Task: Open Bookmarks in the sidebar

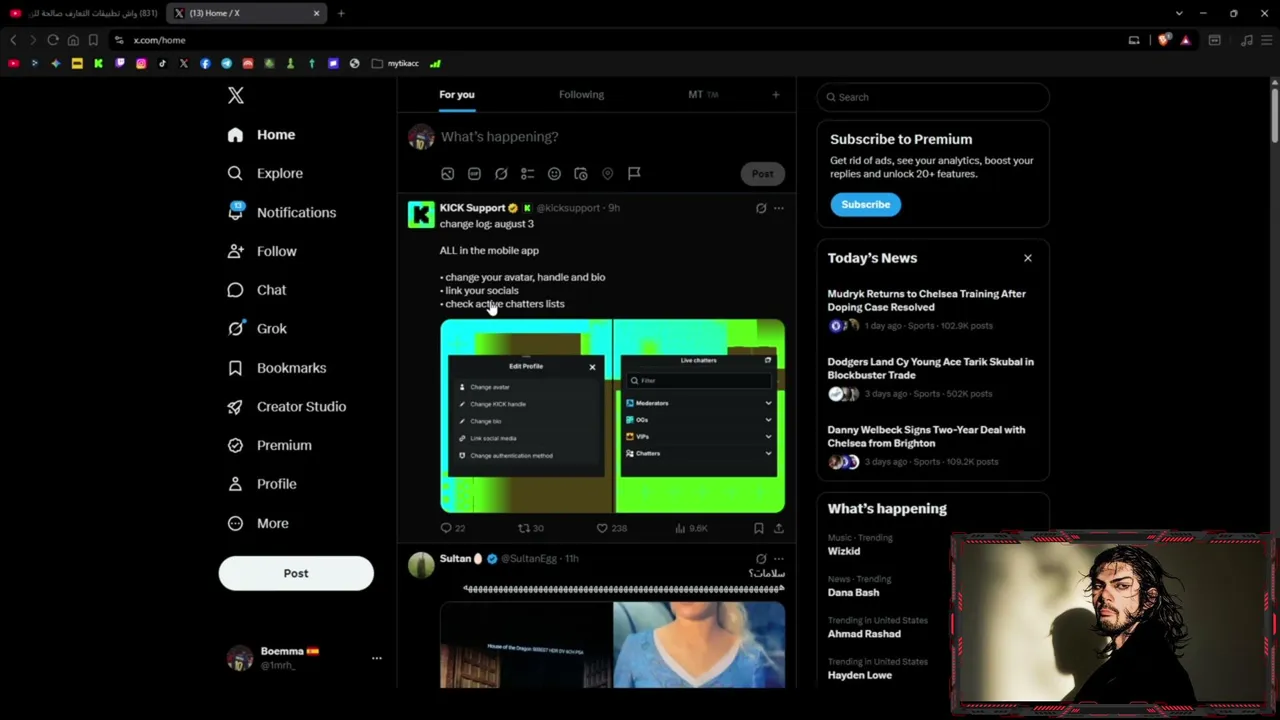Action: (x=278, y=368)
